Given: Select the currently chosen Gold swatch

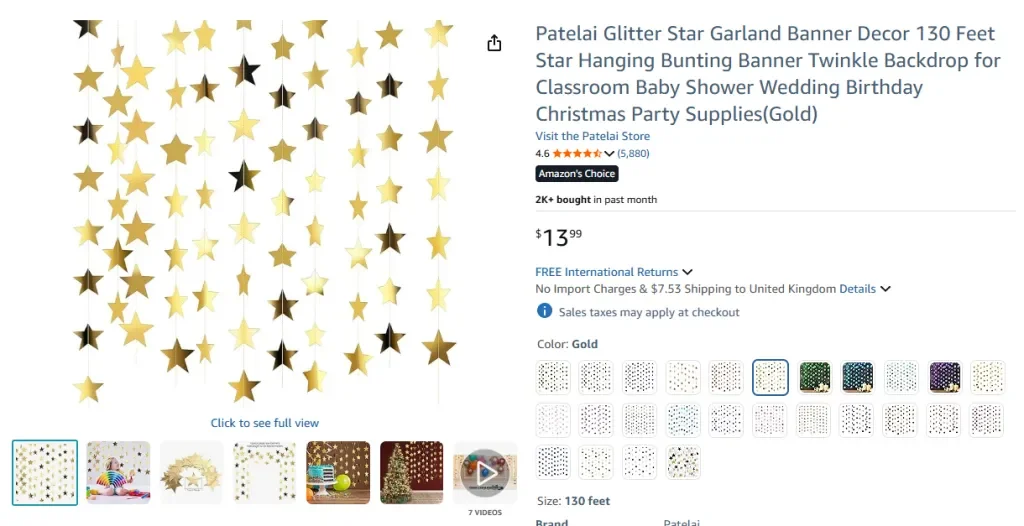Looking at the screenshot, I should (770, 377).
